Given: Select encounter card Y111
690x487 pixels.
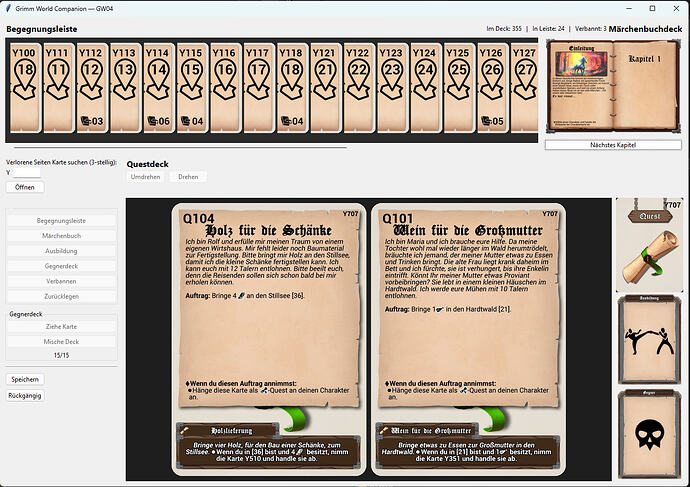Looking at the screenshot, I should (59, 88).
